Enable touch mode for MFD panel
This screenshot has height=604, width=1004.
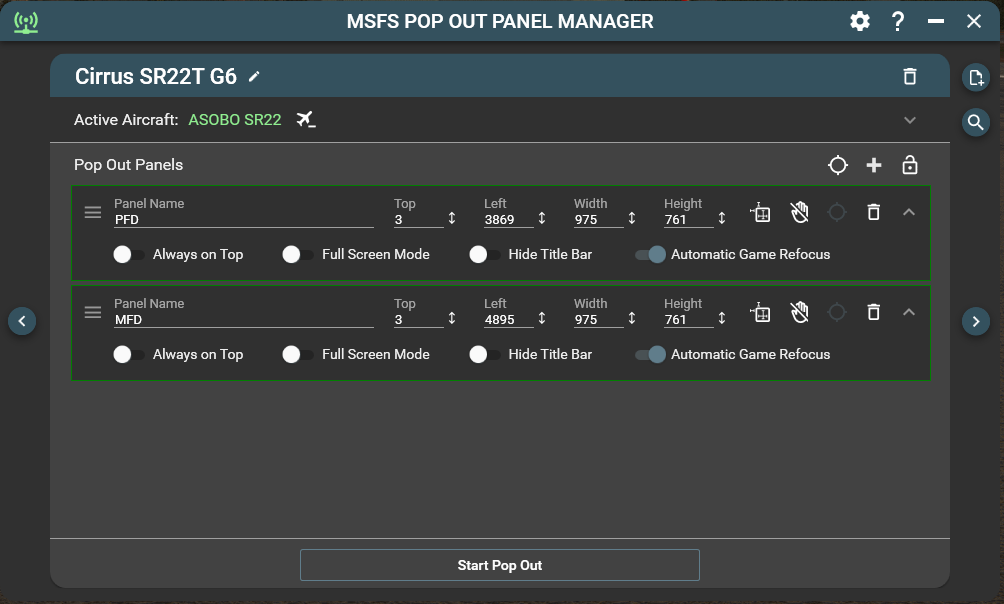(799, 312)
